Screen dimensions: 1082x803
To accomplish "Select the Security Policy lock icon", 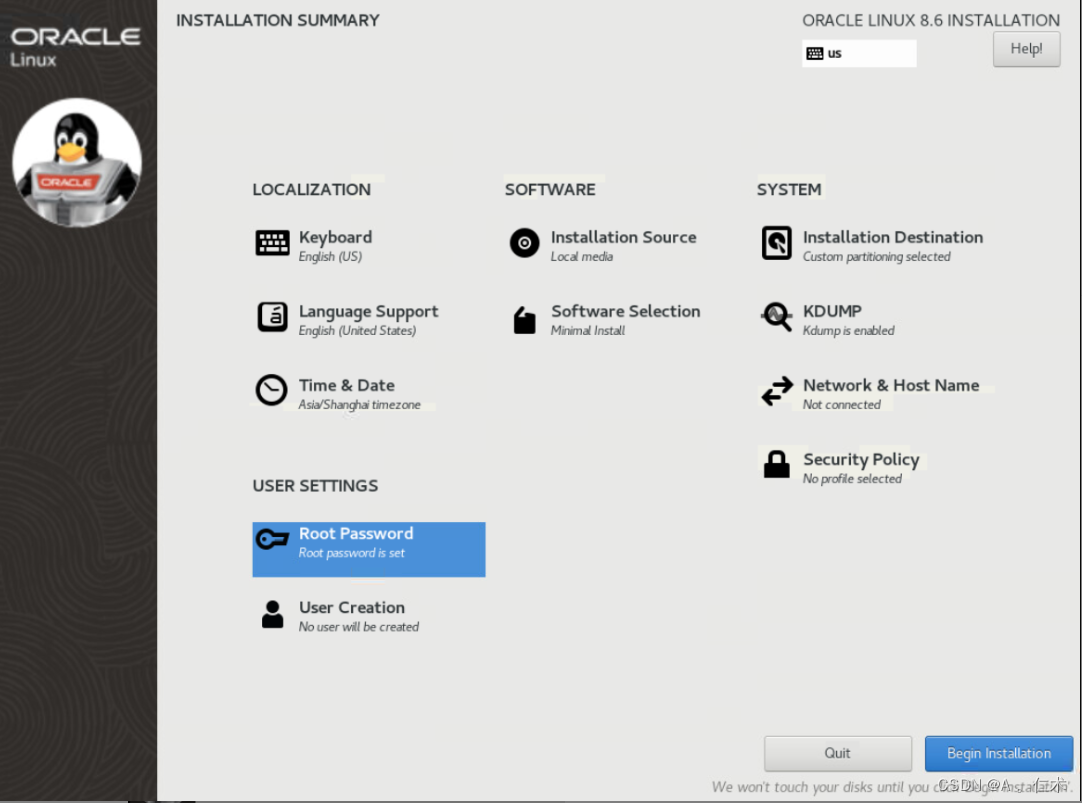I will (776, 464).
